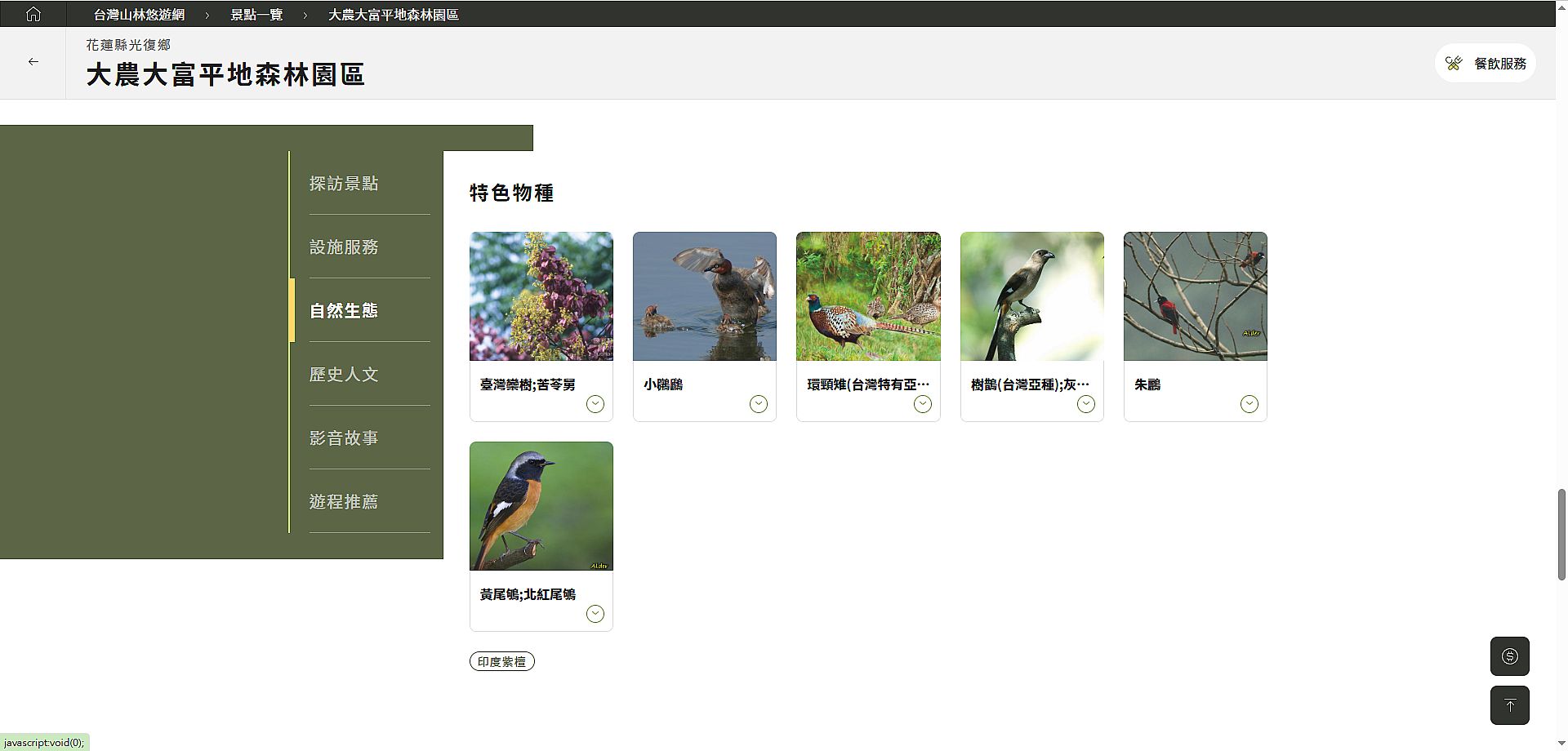Click the page vertical scrollbar thumb
Screen dimensions: 1568x751
pos(1561,535)
